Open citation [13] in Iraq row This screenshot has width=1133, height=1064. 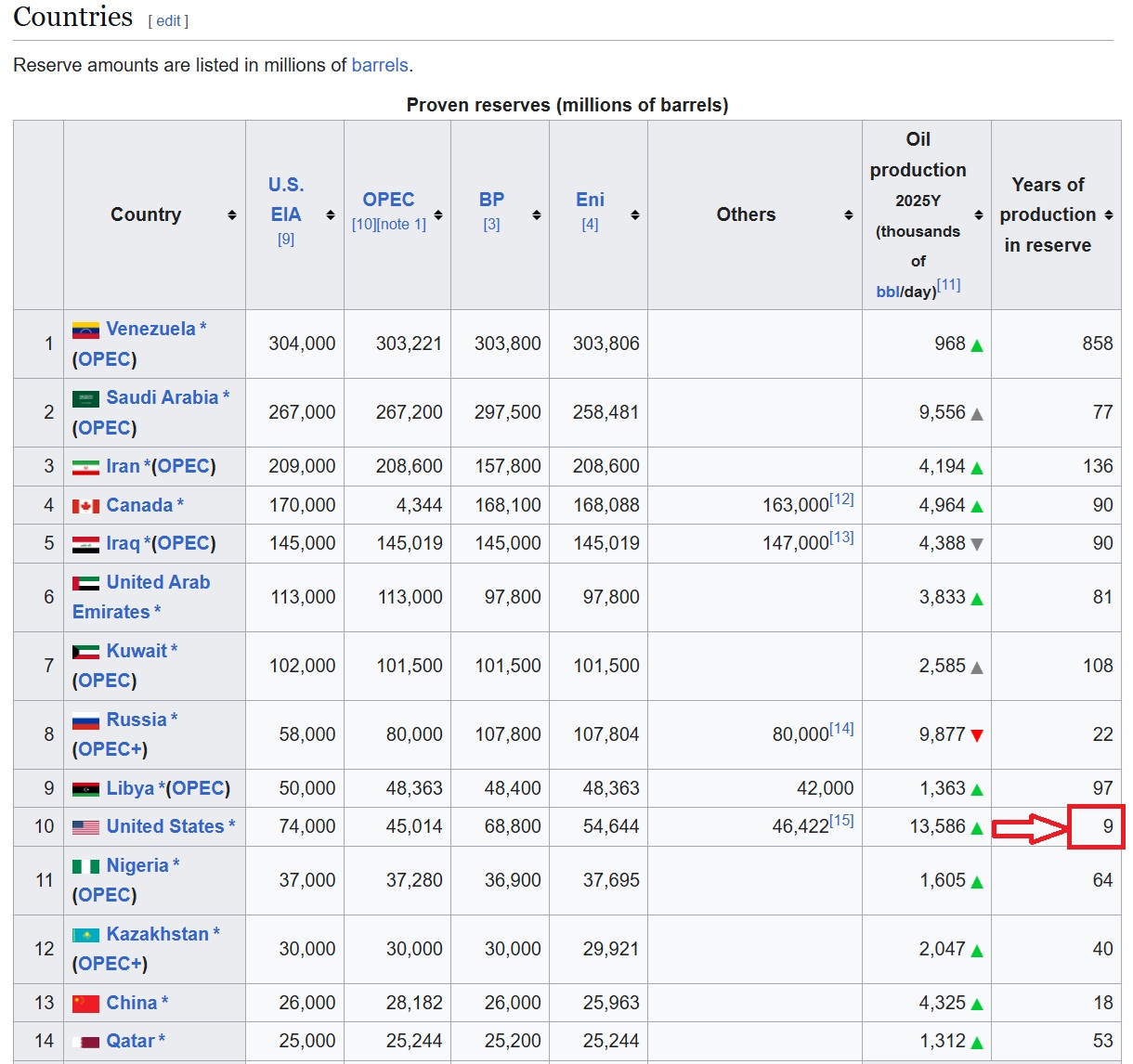pos(841,537)
